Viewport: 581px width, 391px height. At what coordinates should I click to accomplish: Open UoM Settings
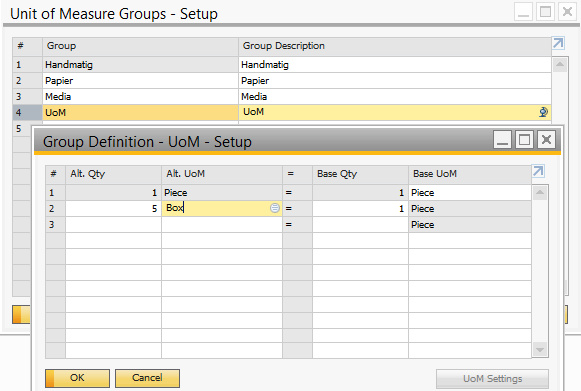(x=492, y=379)
